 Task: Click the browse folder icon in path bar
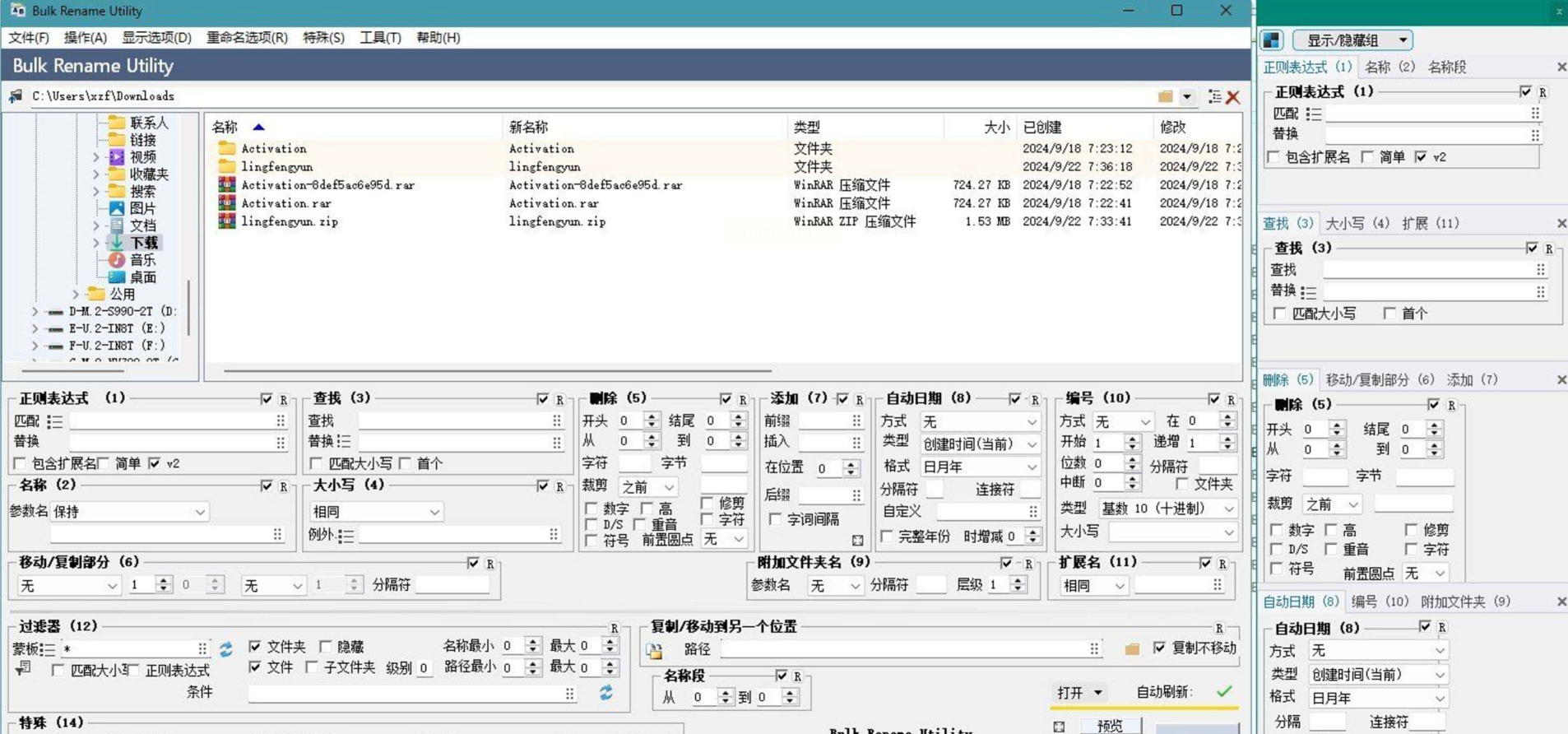pyautogui.click(x=1165, y=97)
